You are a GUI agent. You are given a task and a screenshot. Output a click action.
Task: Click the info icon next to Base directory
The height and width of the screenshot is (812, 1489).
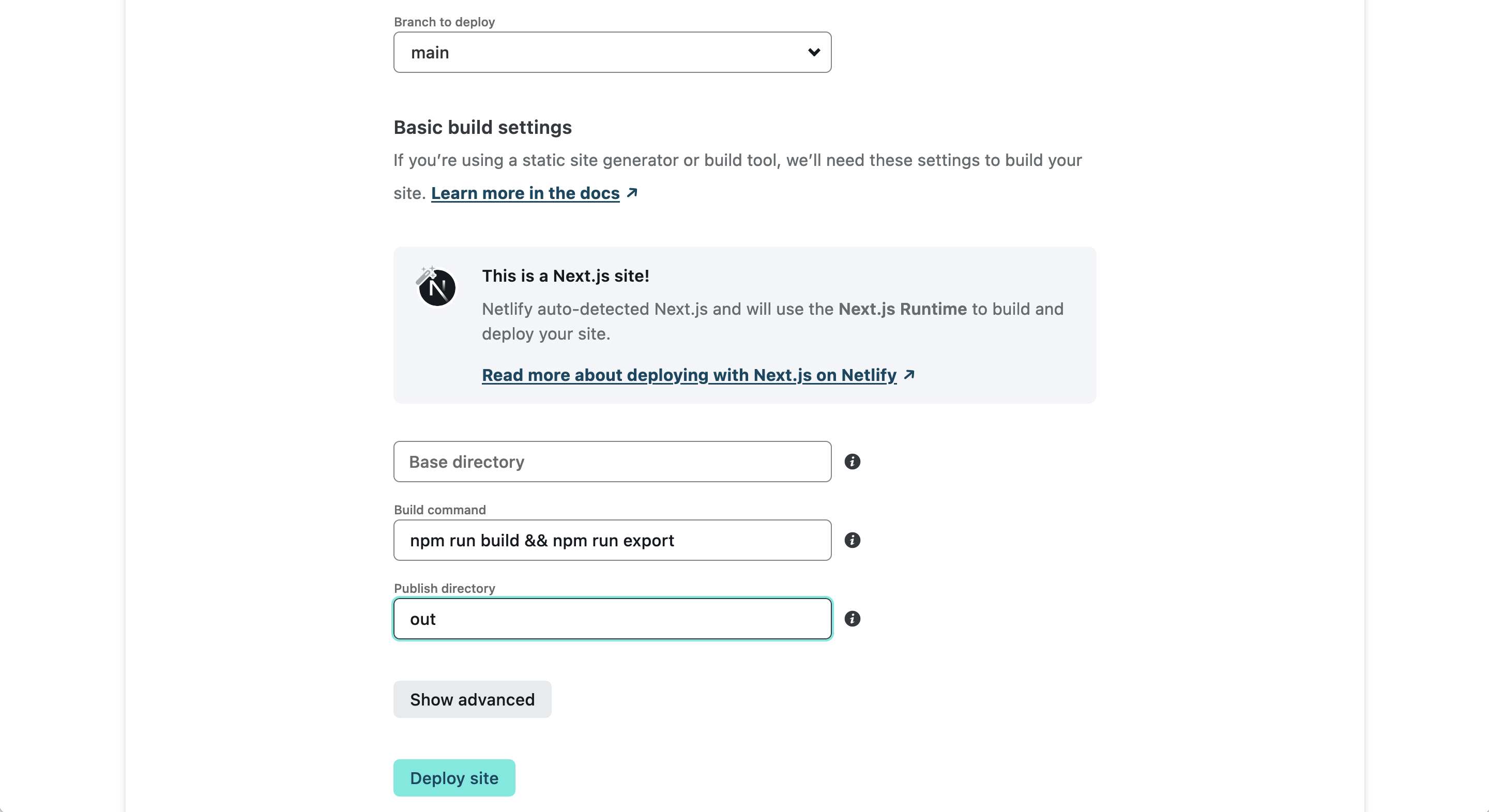(852, 461)
